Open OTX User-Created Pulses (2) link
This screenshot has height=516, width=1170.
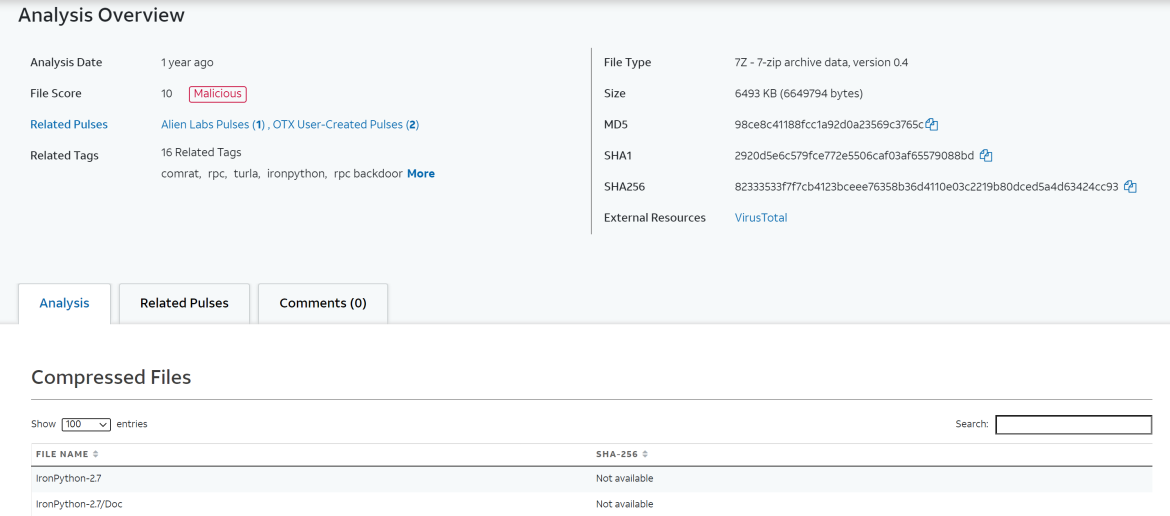click(346, 125)
